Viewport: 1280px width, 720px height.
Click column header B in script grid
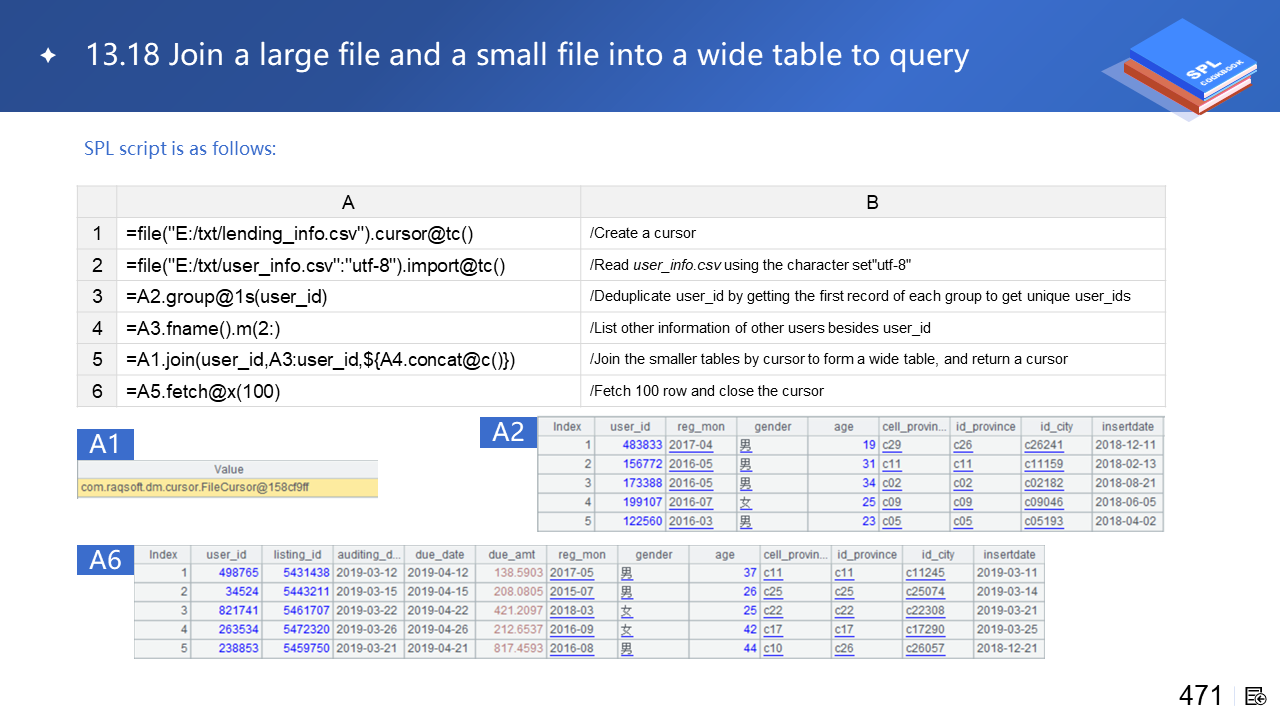tap(872, 202)
